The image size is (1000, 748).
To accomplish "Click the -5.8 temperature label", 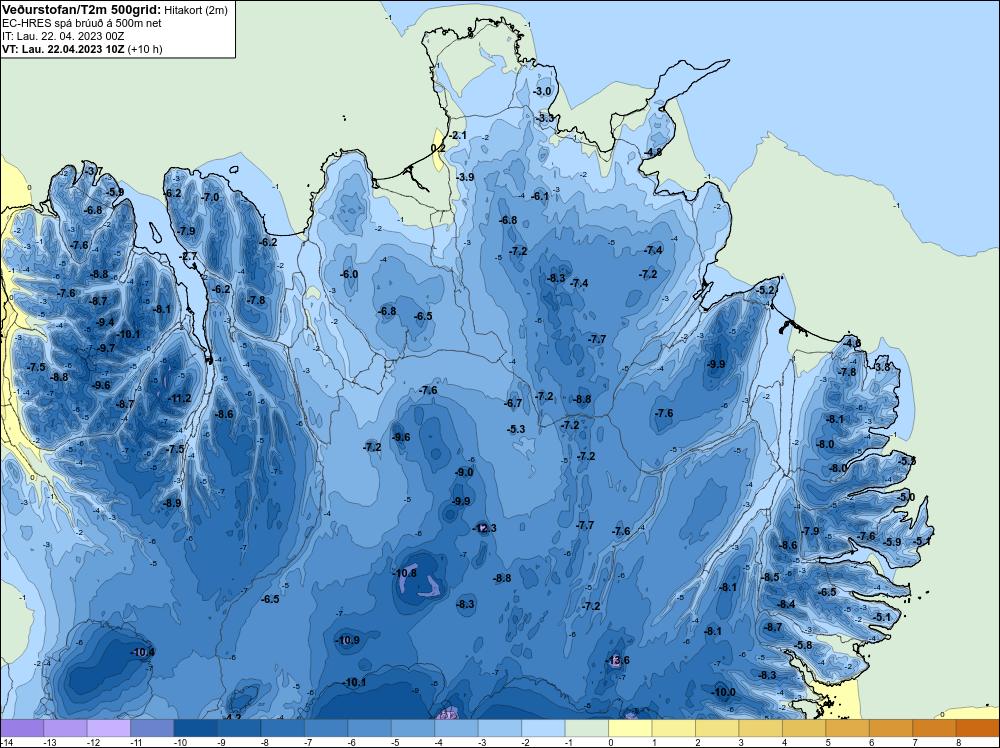I will [804, 645].
